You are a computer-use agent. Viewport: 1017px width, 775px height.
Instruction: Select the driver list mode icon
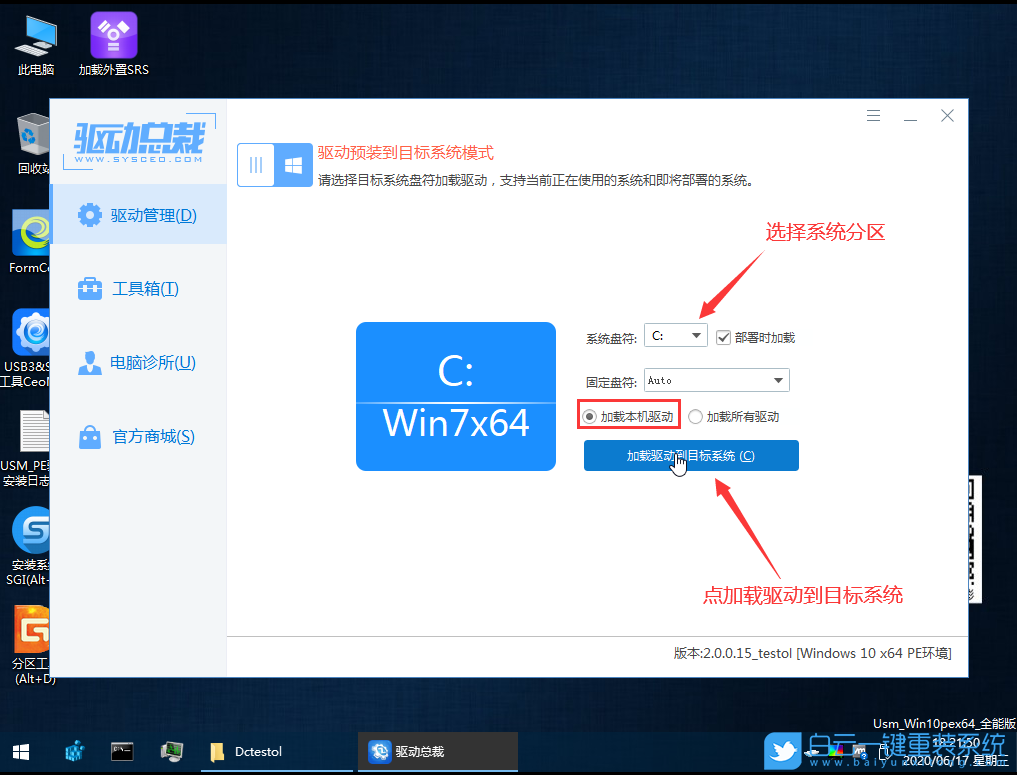click(x=255, y=165)
